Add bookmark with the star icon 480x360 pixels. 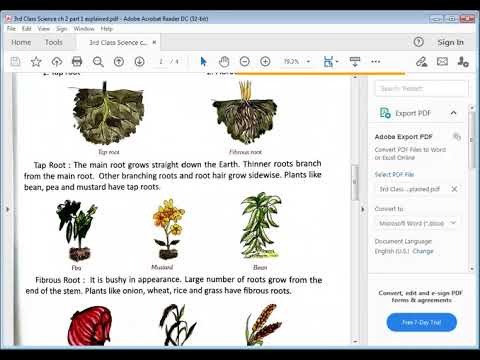36,62
